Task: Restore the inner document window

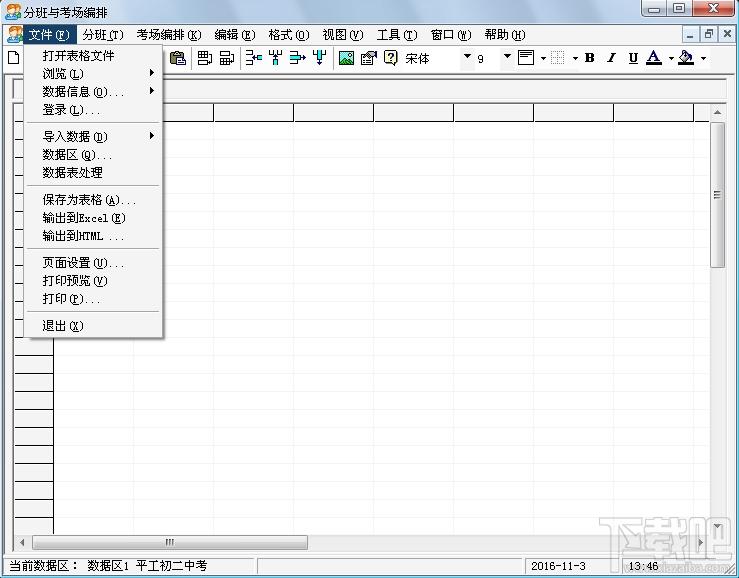Action: [708, 34]
